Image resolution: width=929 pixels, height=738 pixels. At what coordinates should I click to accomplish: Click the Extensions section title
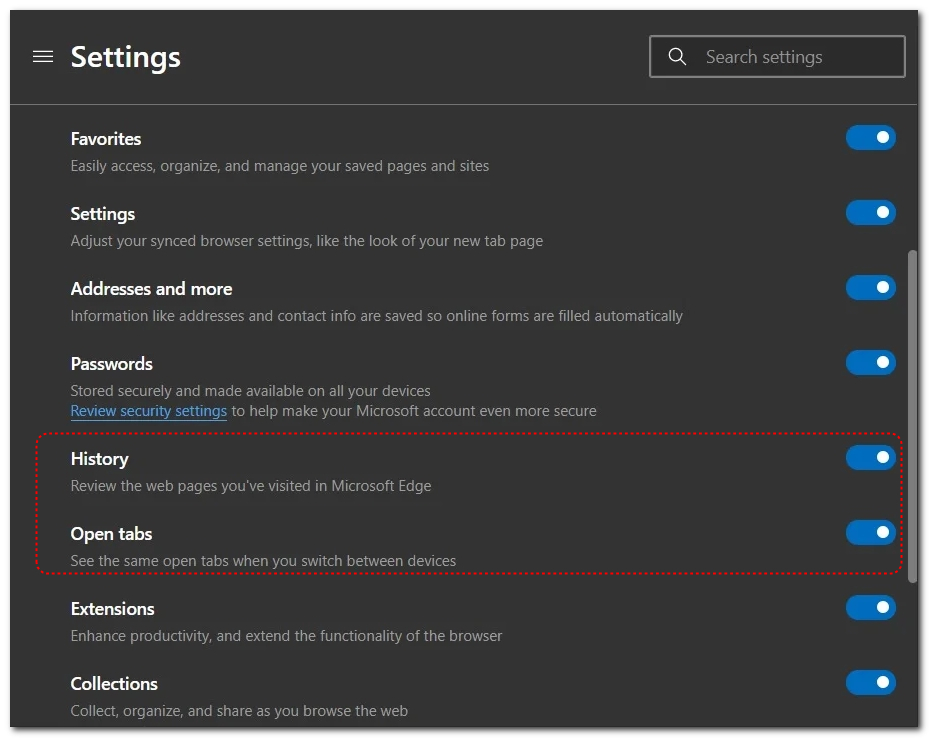pyautogui.click(x=112, y=609)
